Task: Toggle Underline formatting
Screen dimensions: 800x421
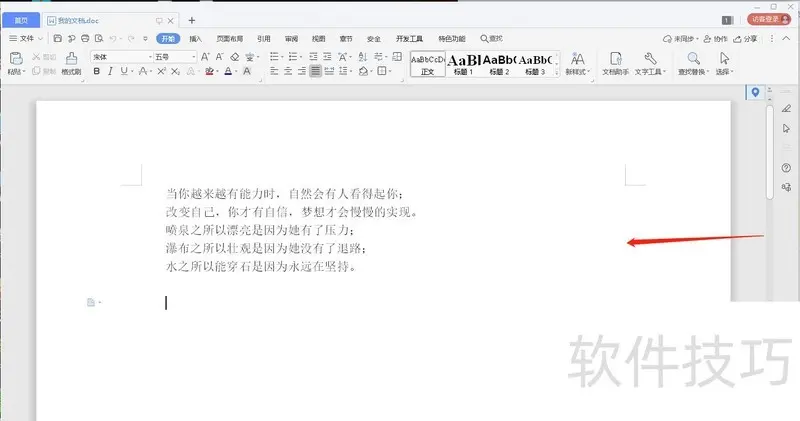Action: click(124, 71)
